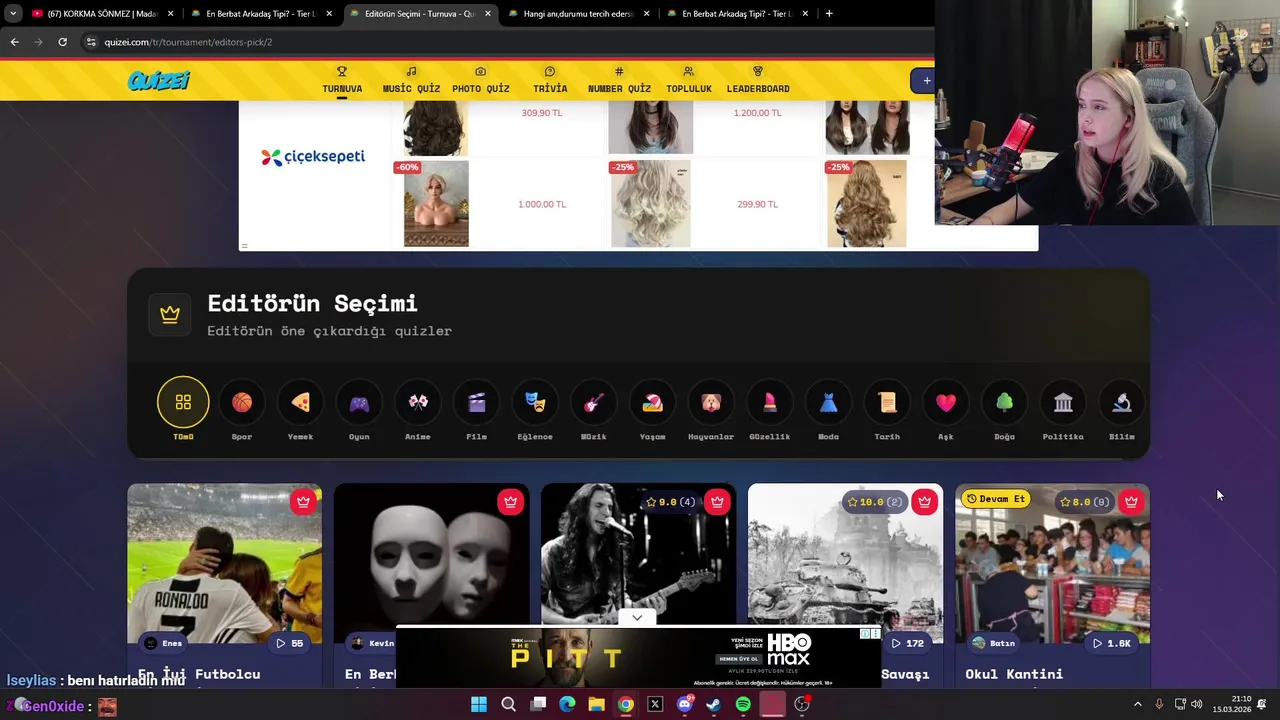
Task: Click author Batın on Okul Kantini card
Action: click(x=993, y=643)
